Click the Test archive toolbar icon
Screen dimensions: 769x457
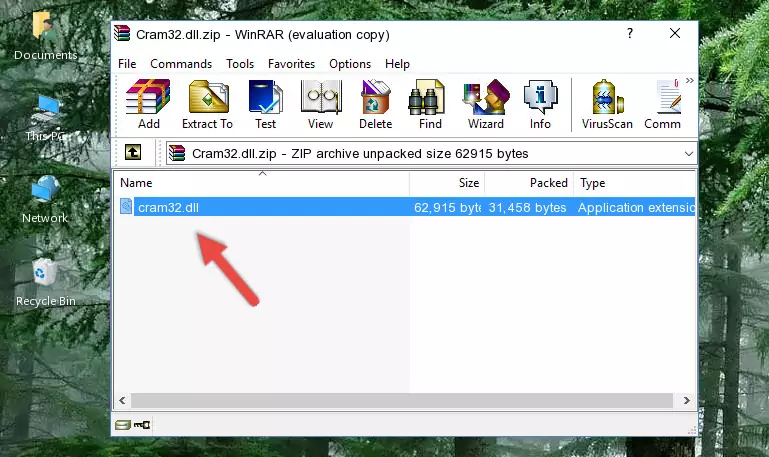[265, 97]
